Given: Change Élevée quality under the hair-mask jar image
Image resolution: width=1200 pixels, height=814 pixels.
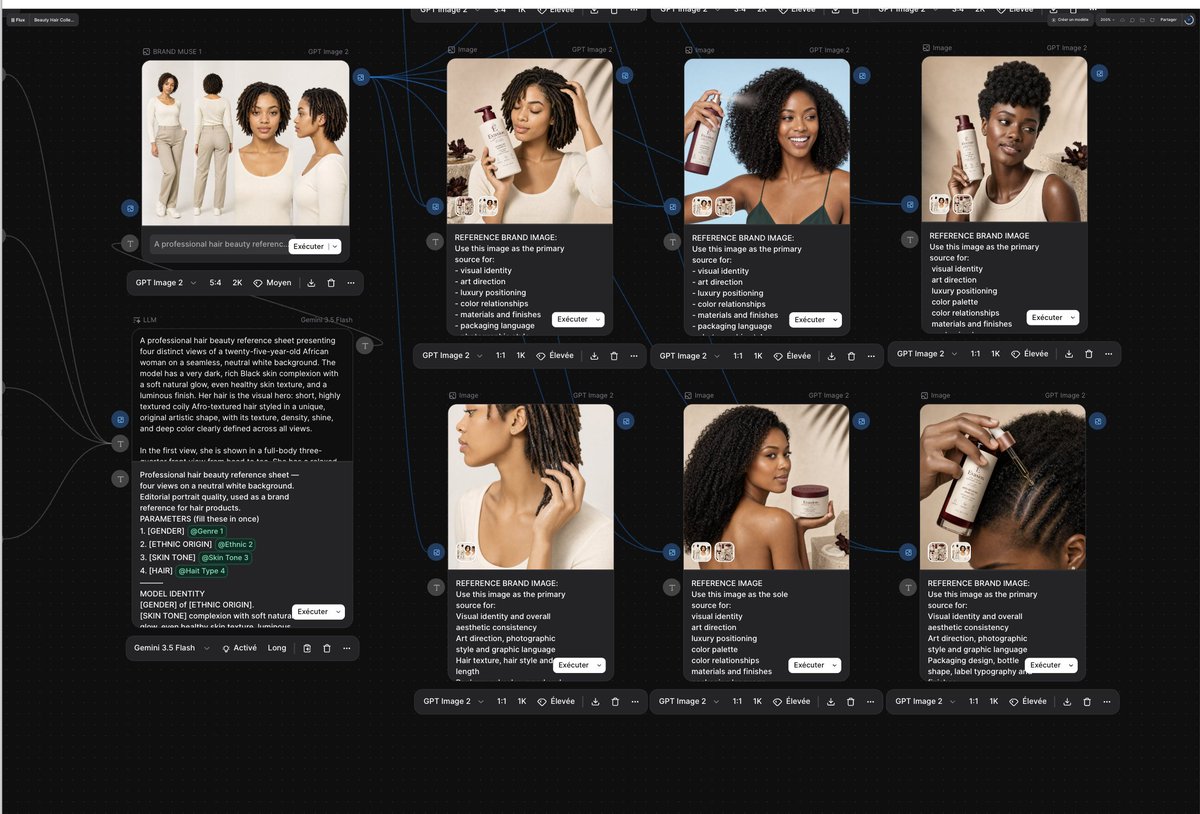Looking at the screenshot, I should [x=792, y=702].
